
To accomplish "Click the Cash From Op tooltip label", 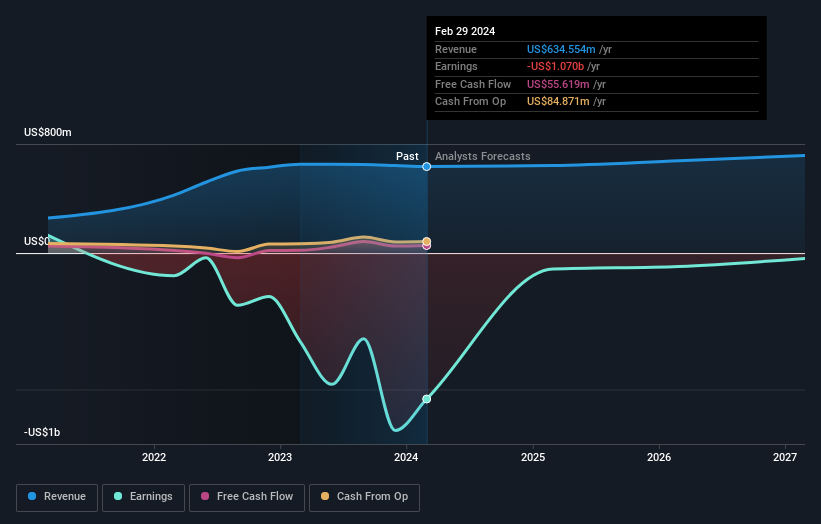I will pos(471,102).
